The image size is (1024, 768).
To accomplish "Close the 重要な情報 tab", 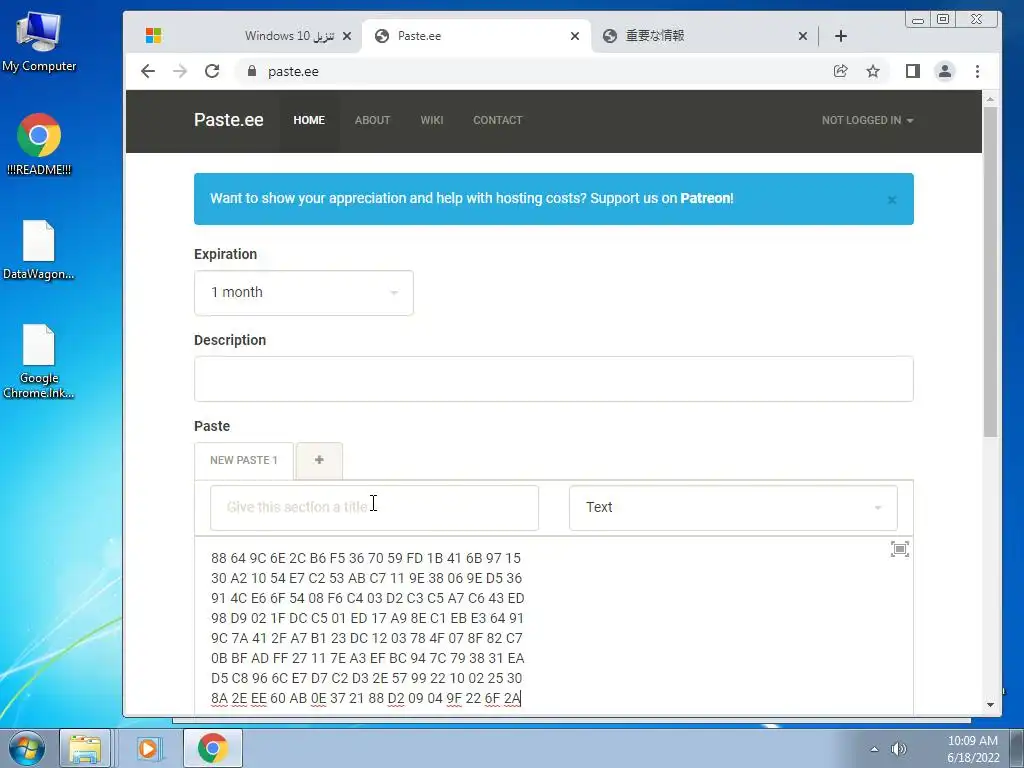I will [x=803, y=36].
